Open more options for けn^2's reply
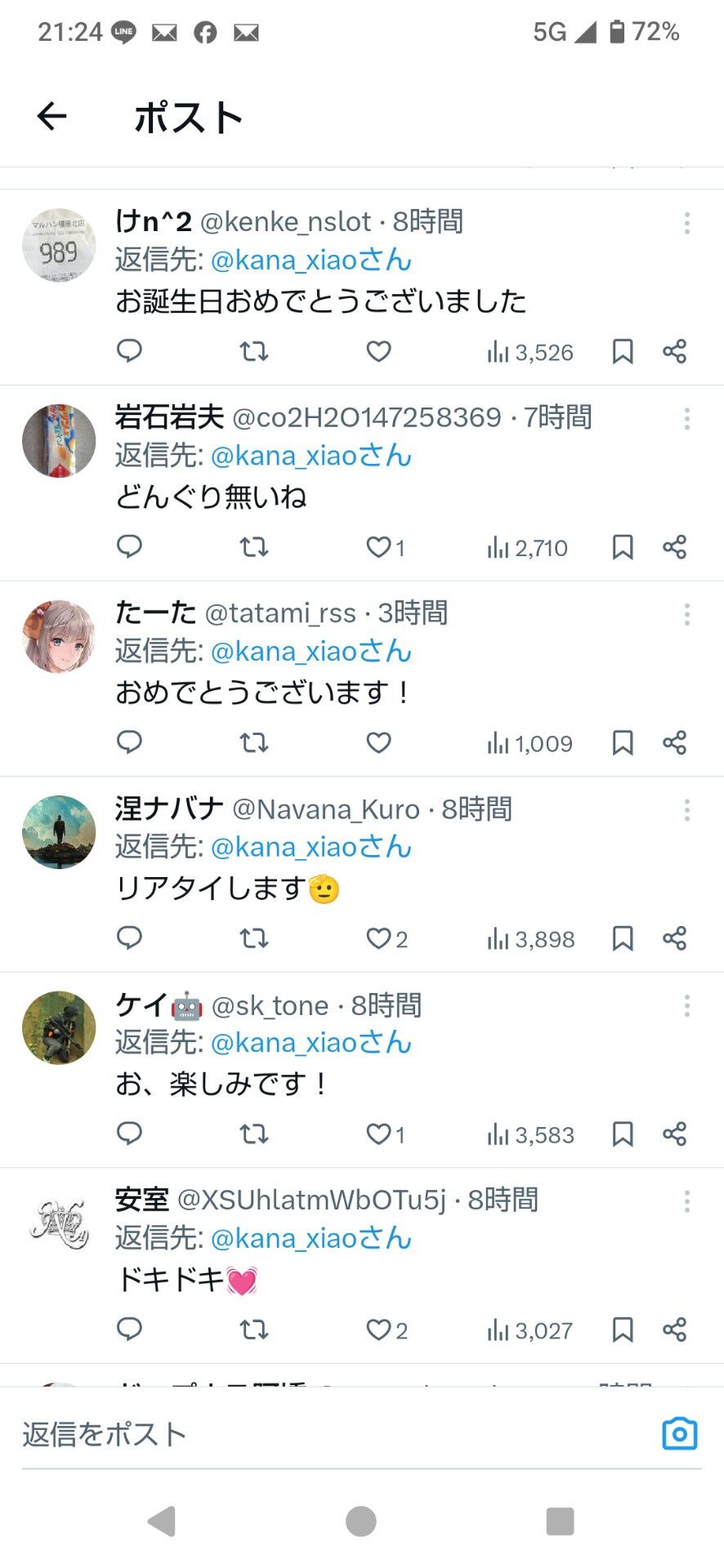Viewport: 724px width, 1568px height. point(687,223)
